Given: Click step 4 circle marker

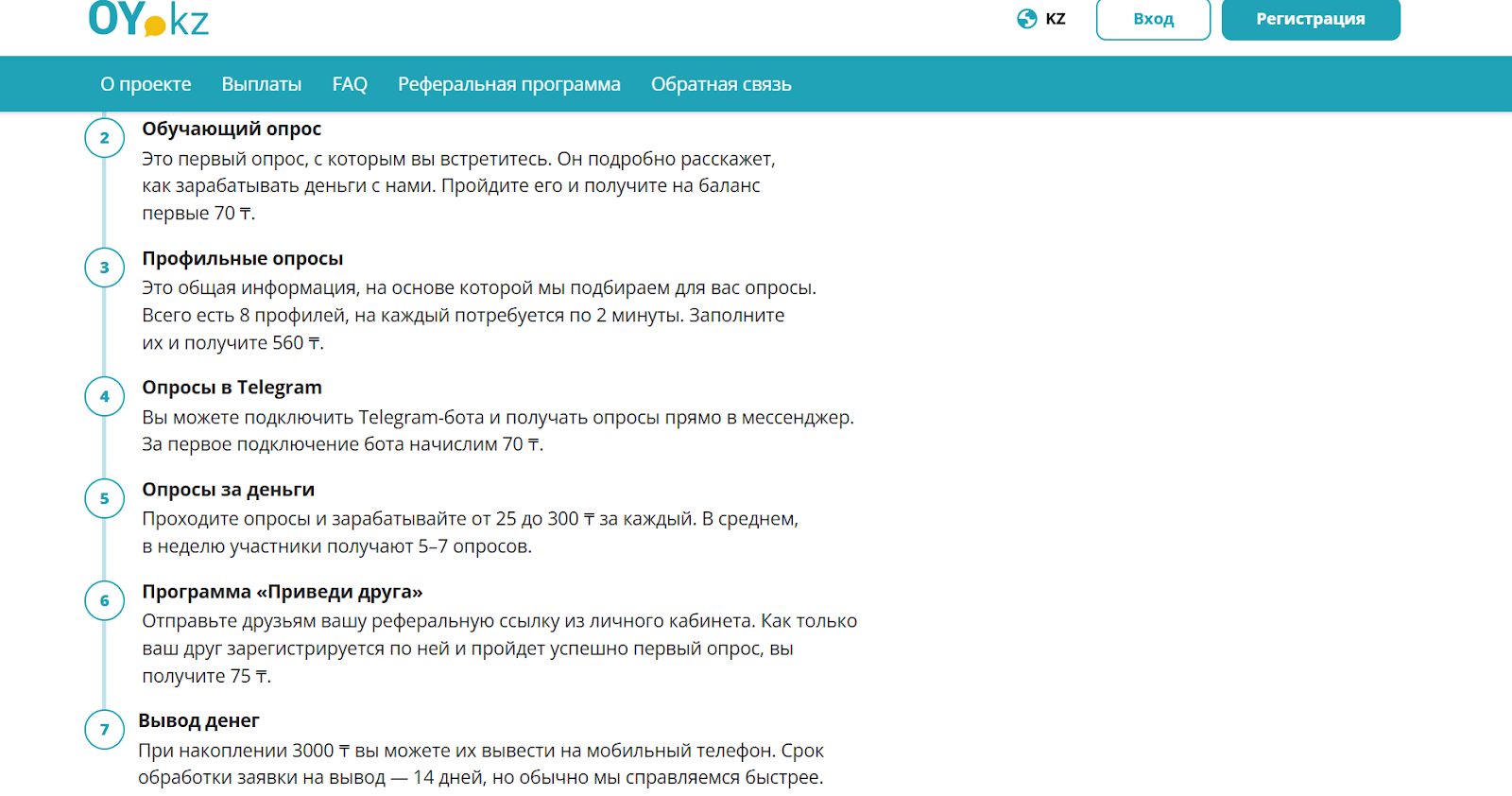Looking at the screenshot, I should 105,397.
